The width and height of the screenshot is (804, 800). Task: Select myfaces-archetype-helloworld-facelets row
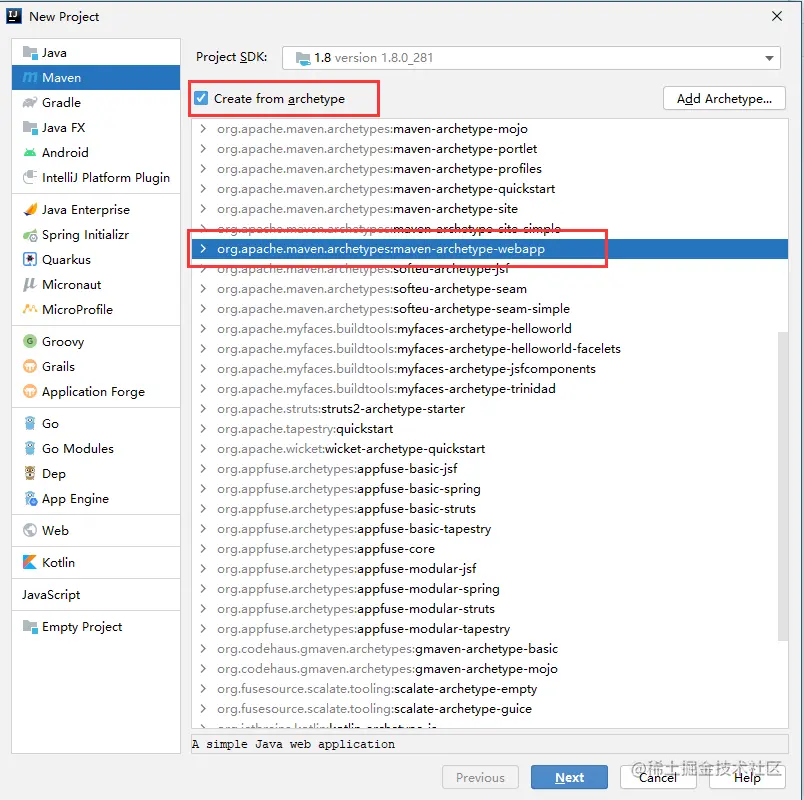[490, 349]
